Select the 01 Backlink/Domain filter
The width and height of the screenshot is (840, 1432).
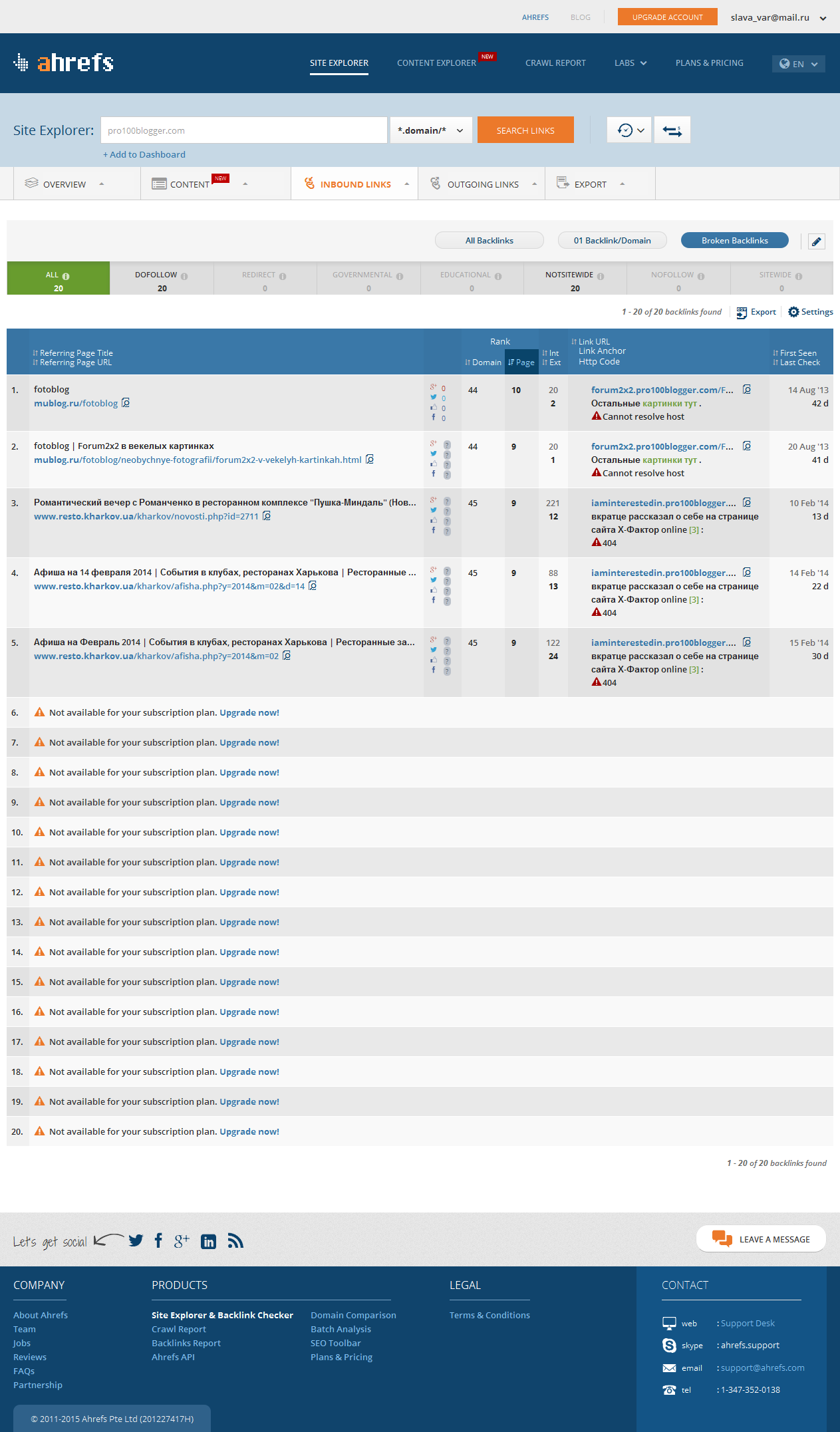[x=612, y=241]
